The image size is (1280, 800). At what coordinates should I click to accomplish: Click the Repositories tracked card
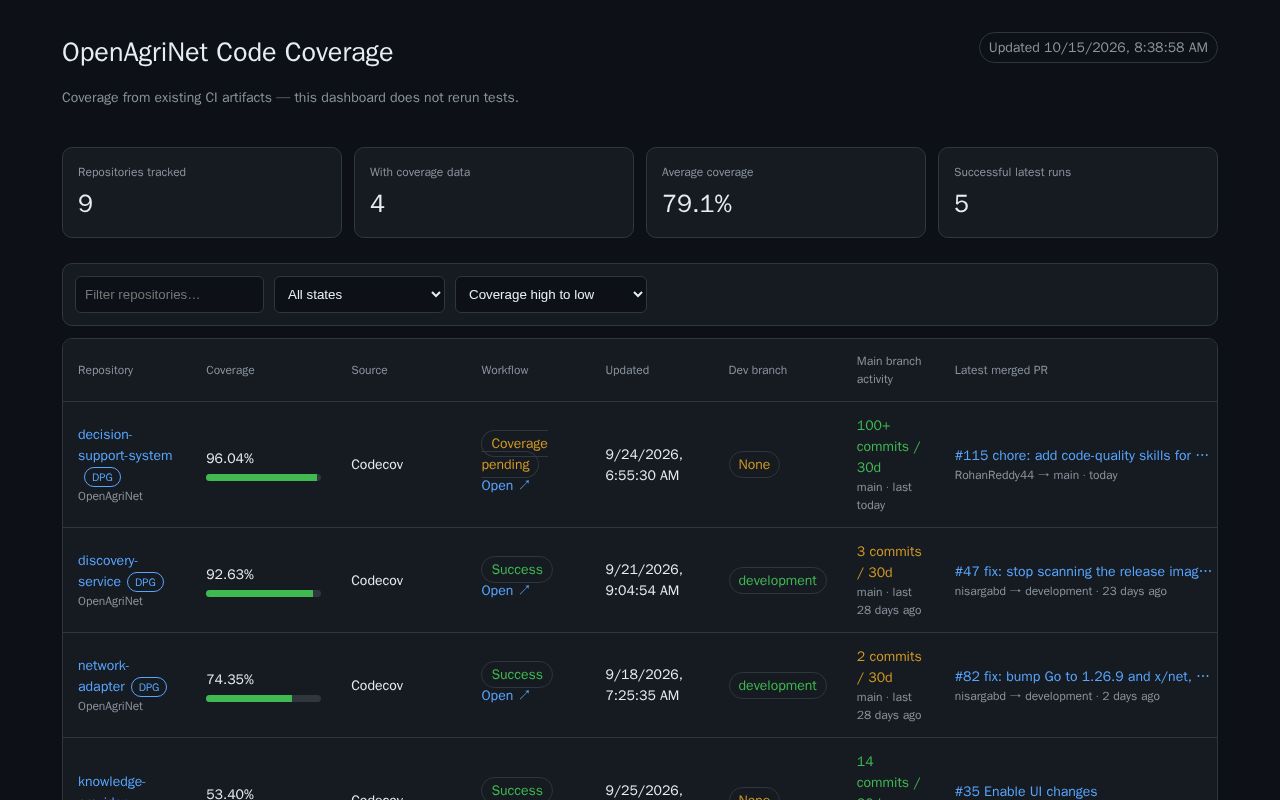(x=202, y=192)
